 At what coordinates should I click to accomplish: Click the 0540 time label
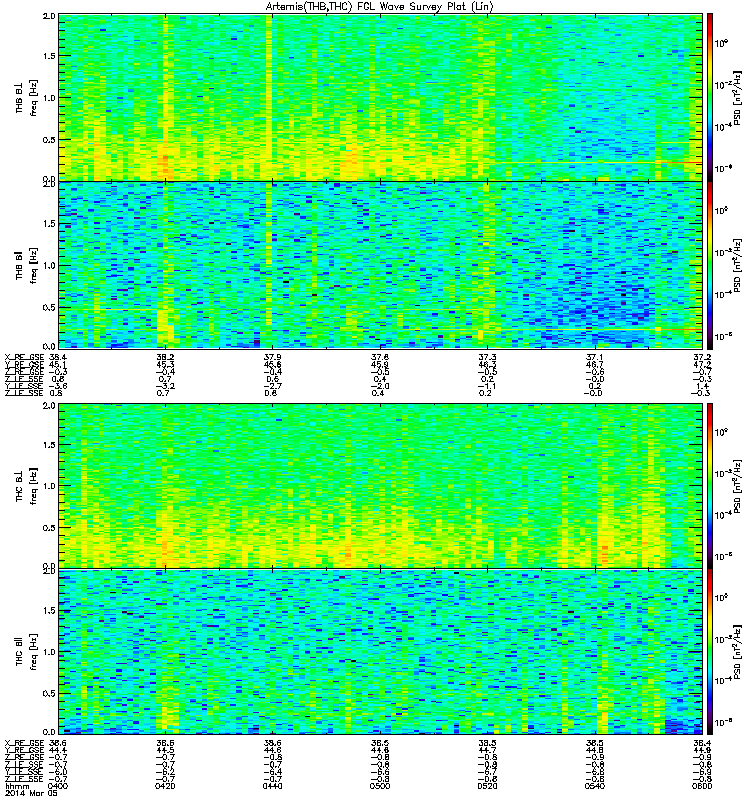click(595, 786)
